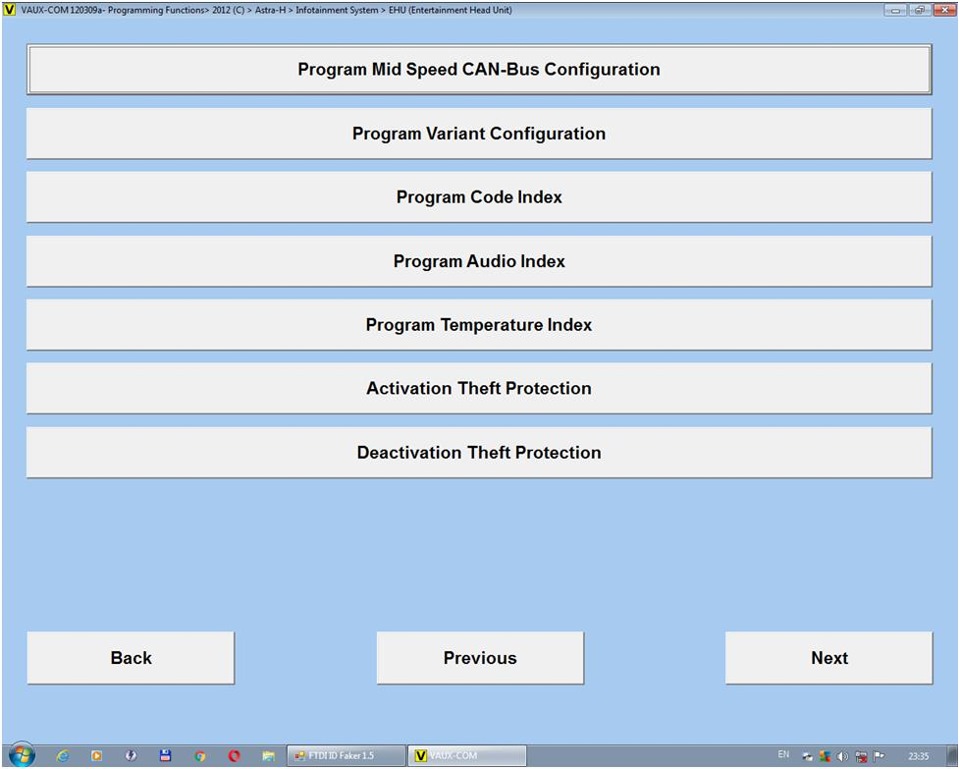
Task: Open the lightning bolt taskbar icon
Action: (130, 756)
